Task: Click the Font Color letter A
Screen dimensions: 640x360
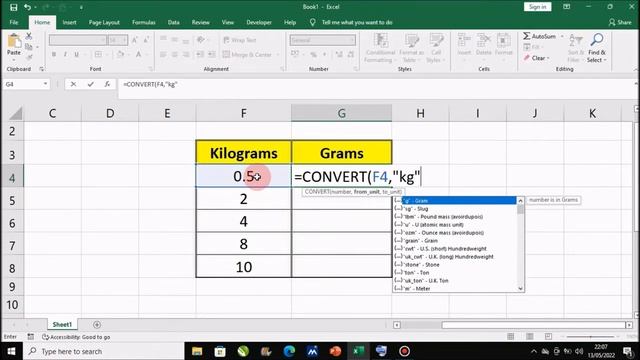Action: click(x=139, y=54)
